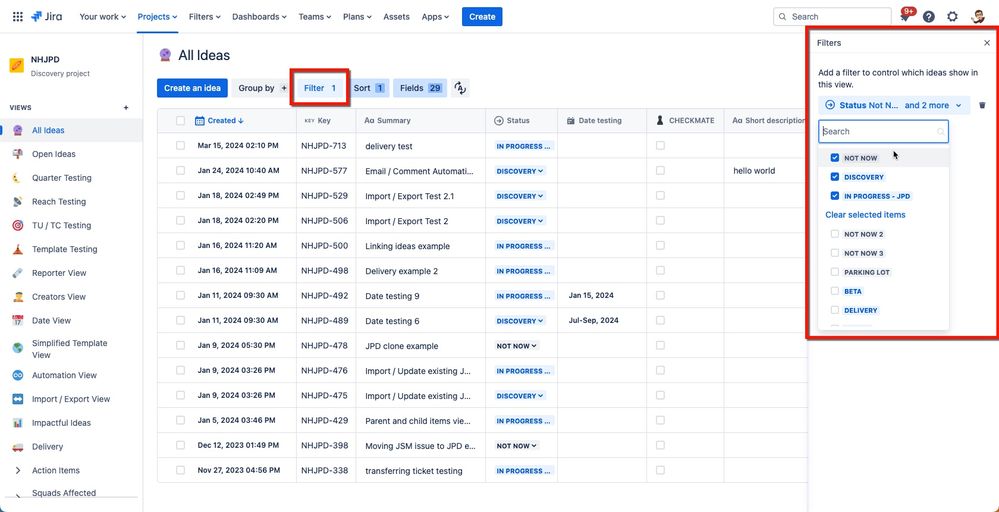The width and height of the screenshot is (999, 512).
Task: Open Impactful Ideas view
Action: pos(61,423)
